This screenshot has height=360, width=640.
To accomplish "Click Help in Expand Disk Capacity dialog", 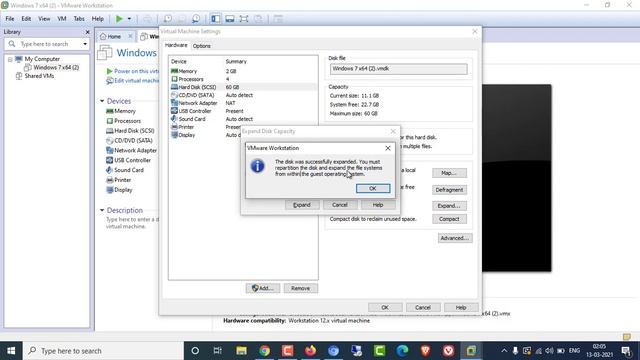I will click(x=378, y=205).
